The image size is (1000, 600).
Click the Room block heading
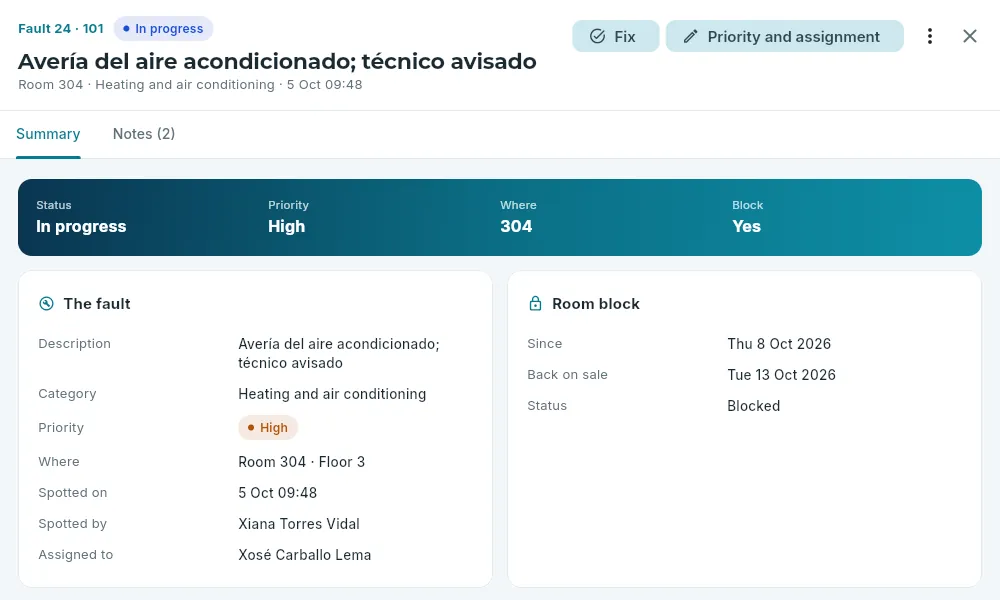pos(596,304)
